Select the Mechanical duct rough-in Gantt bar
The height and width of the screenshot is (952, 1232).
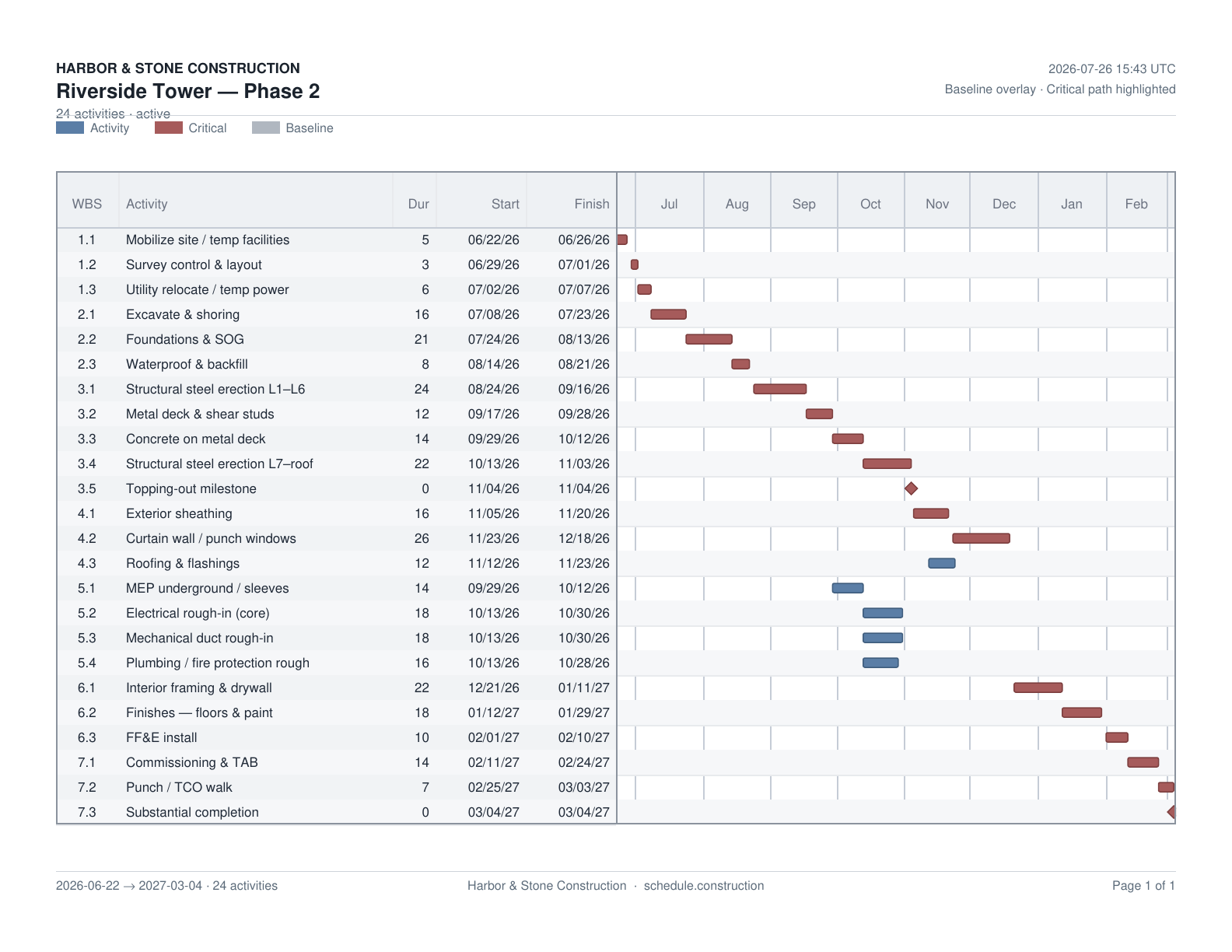(x=883, y=638)
